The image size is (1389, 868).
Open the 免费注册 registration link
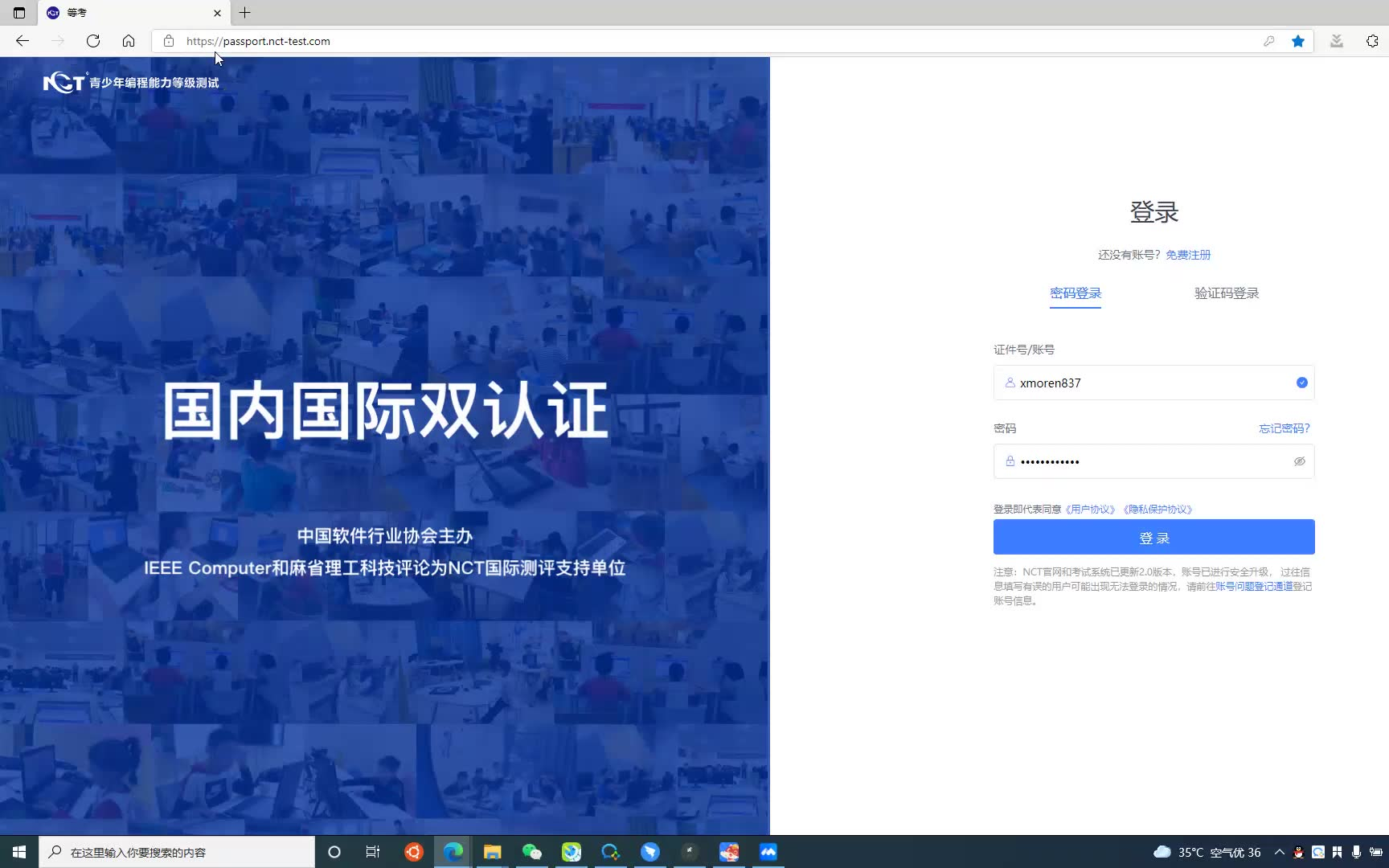click(1188, 255)
